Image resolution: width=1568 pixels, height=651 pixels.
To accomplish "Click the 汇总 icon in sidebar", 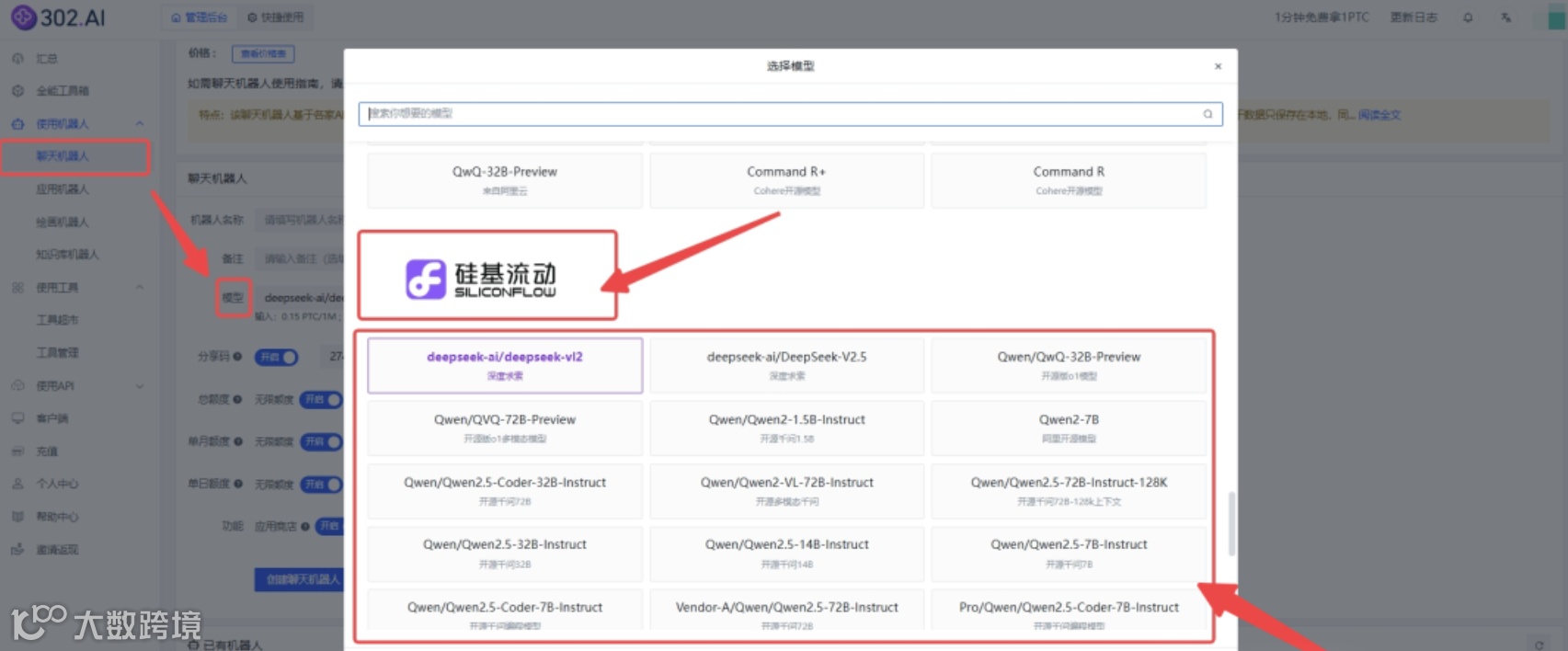I will 17,58.
